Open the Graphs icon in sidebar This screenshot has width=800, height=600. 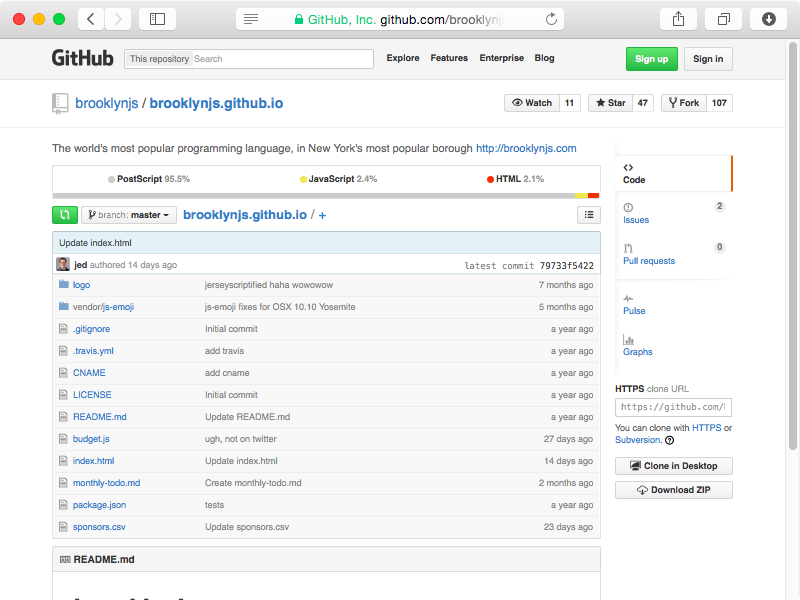click(x=628, y=339)
